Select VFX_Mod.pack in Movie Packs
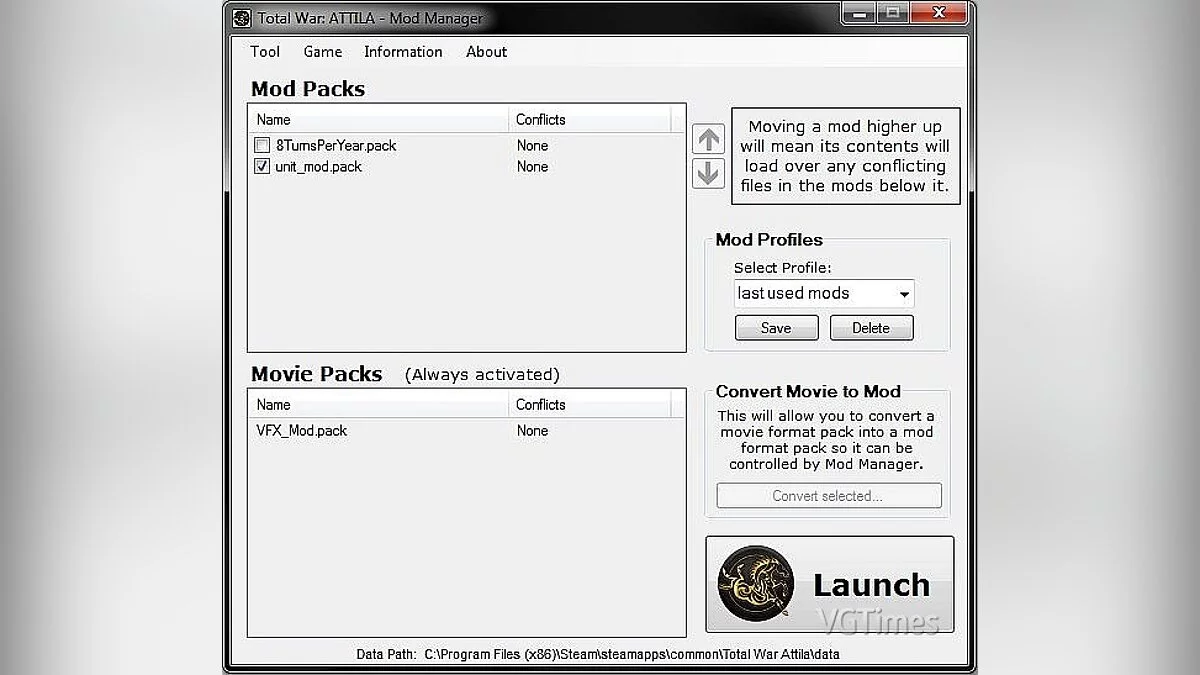Image resolution: width=1200 pixels, height=675 pixels. click(x=302, y=431)
